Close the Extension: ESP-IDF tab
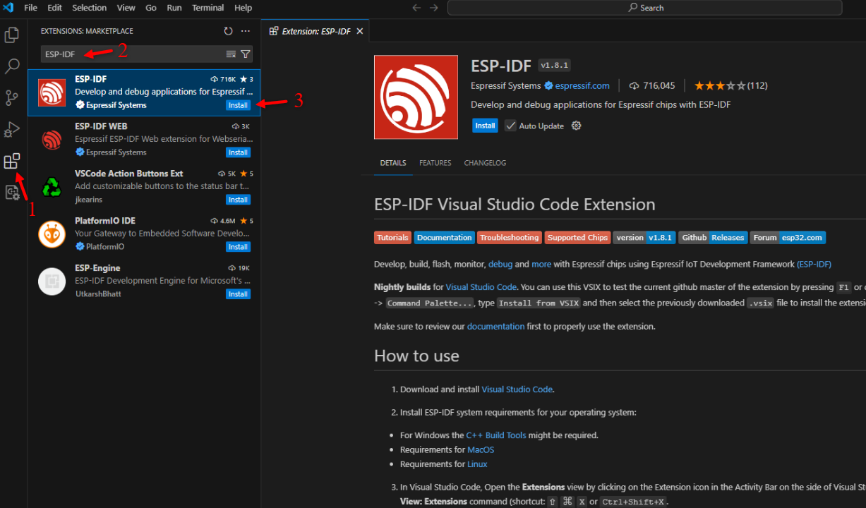Screen dimensions: 866x508 point(360,31)
